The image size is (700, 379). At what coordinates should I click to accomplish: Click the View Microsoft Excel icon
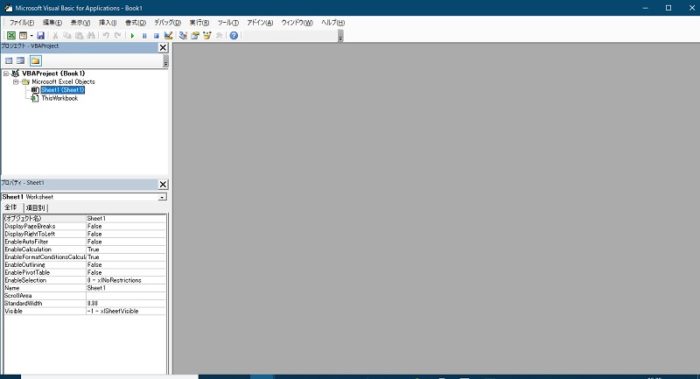[x=11, y=36]
